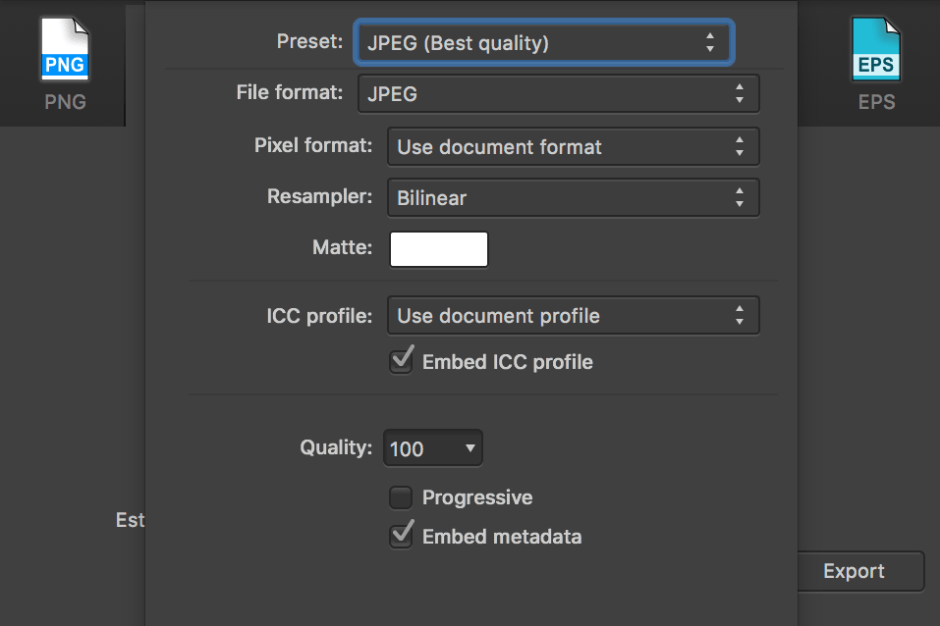This screenshot has width=940, height=626.
Task: Uncheck the Embed ICC profile checkbox
Action: click(401, 362)
